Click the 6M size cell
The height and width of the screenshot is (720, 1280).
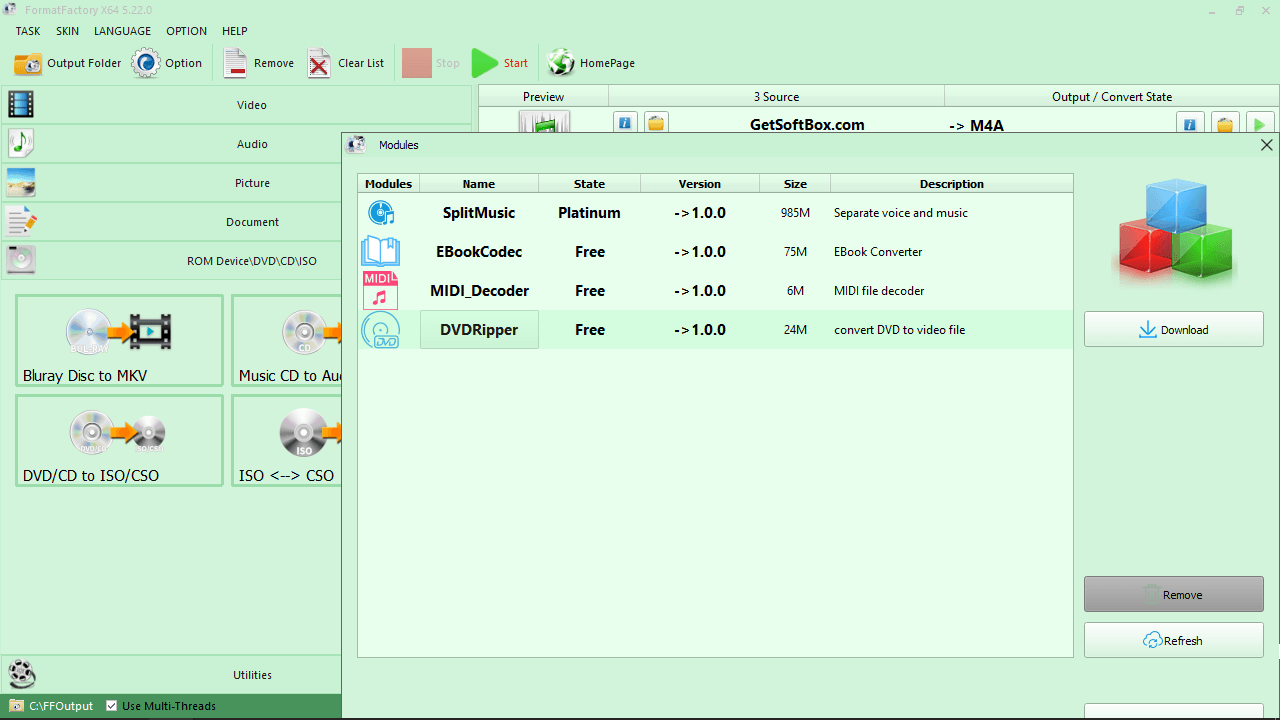click(x=795, y=291)
